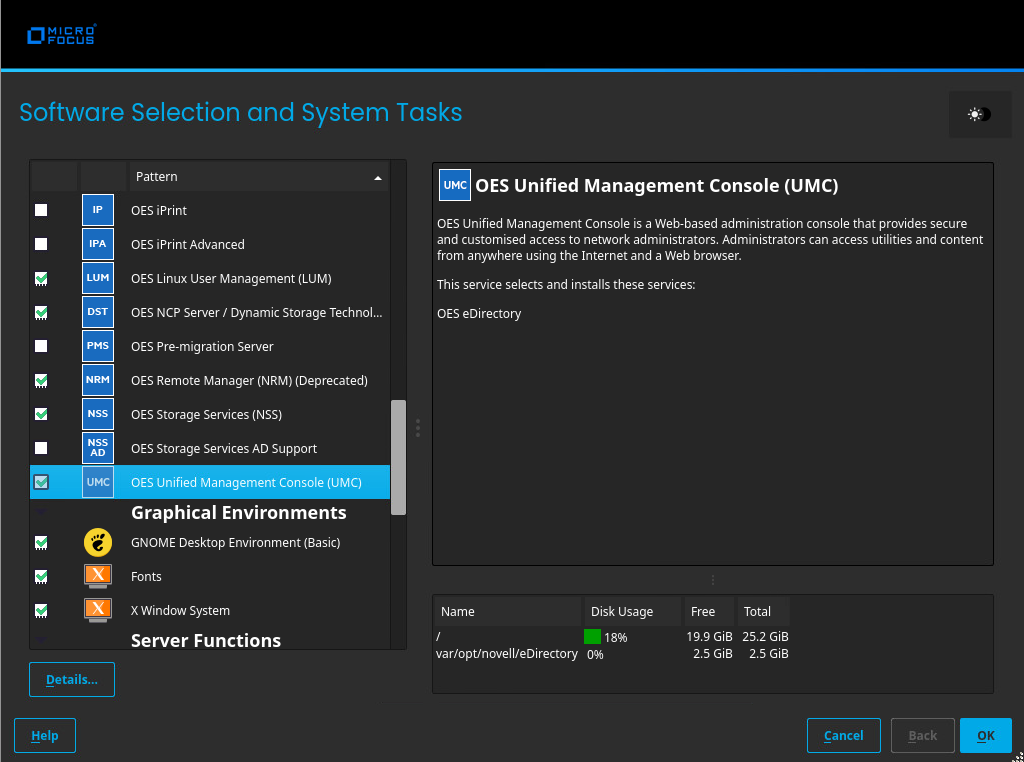The width and height of the screenshot is (1024, 762).
Task: Collapse the Graphical Environments group
Action: point(41,512)
